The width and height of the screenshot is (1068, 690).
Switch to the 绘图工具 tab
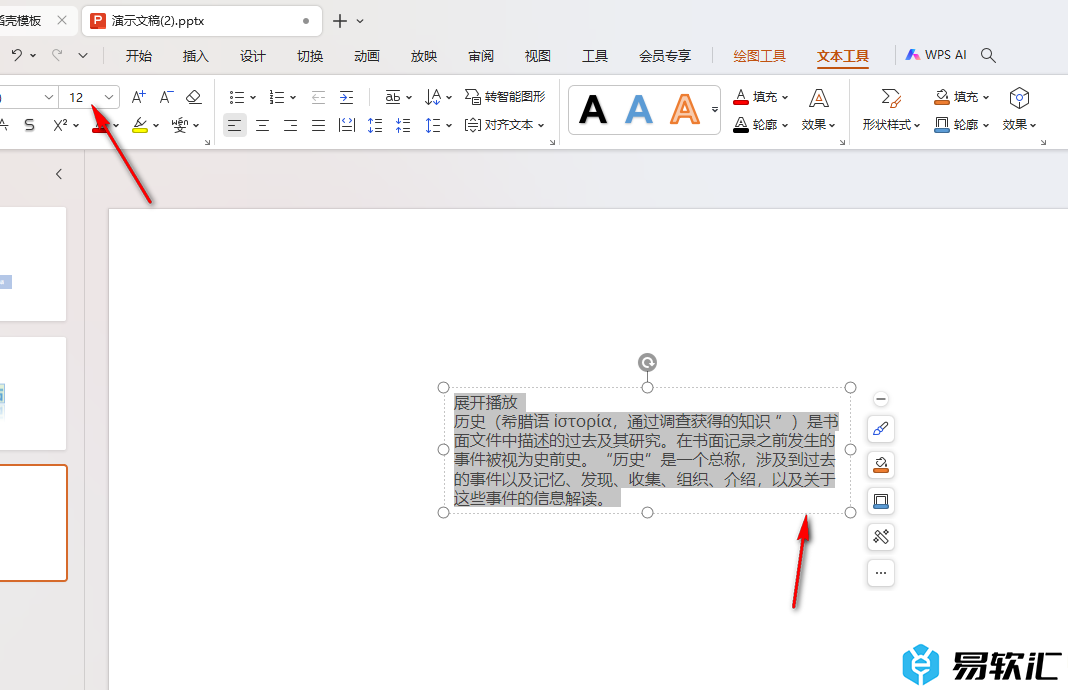759,56
